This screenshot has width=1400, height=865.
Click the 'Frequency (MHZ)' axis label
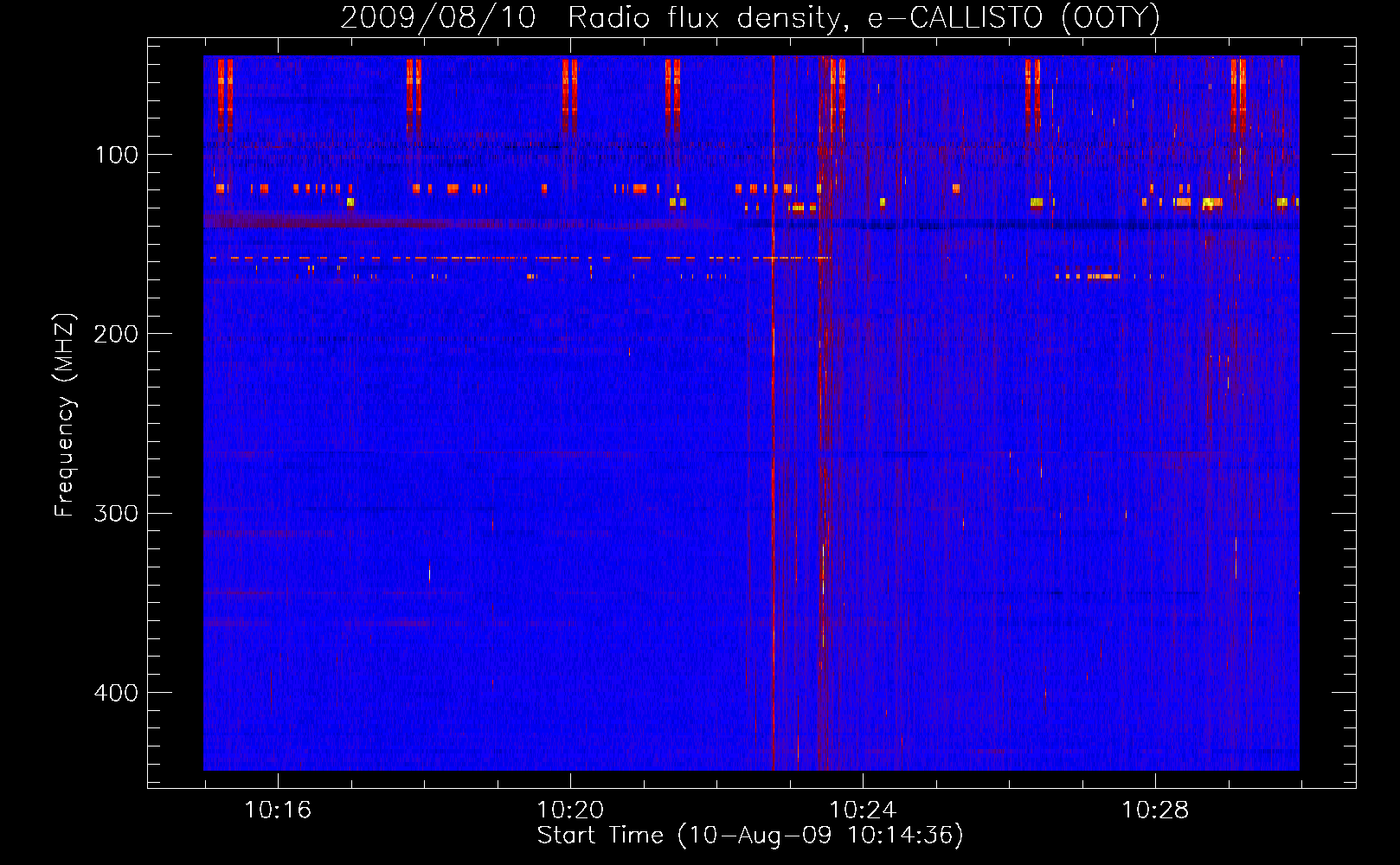64,415
